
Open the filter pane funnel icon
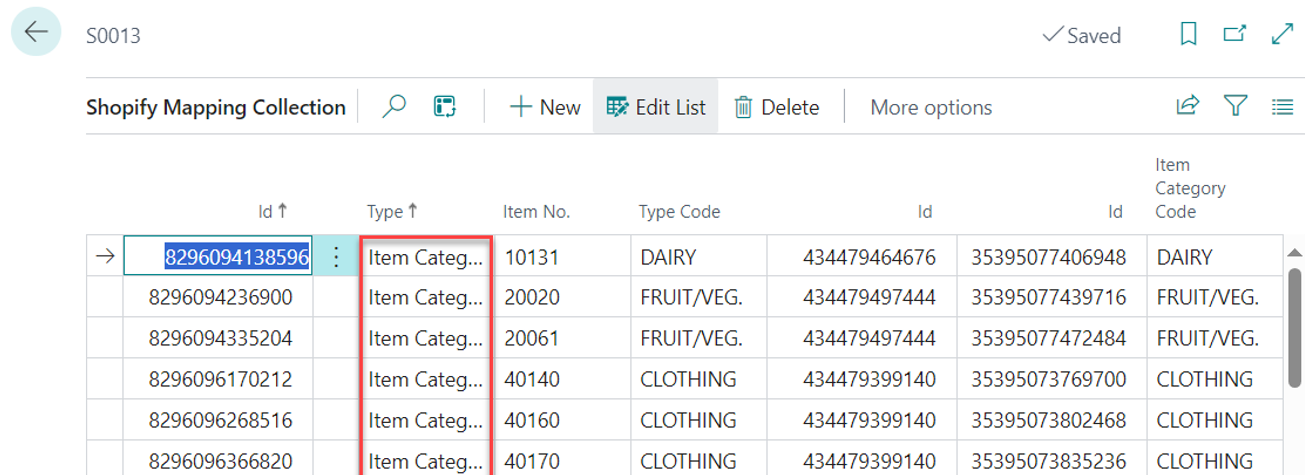click(x=1236, y=106)
